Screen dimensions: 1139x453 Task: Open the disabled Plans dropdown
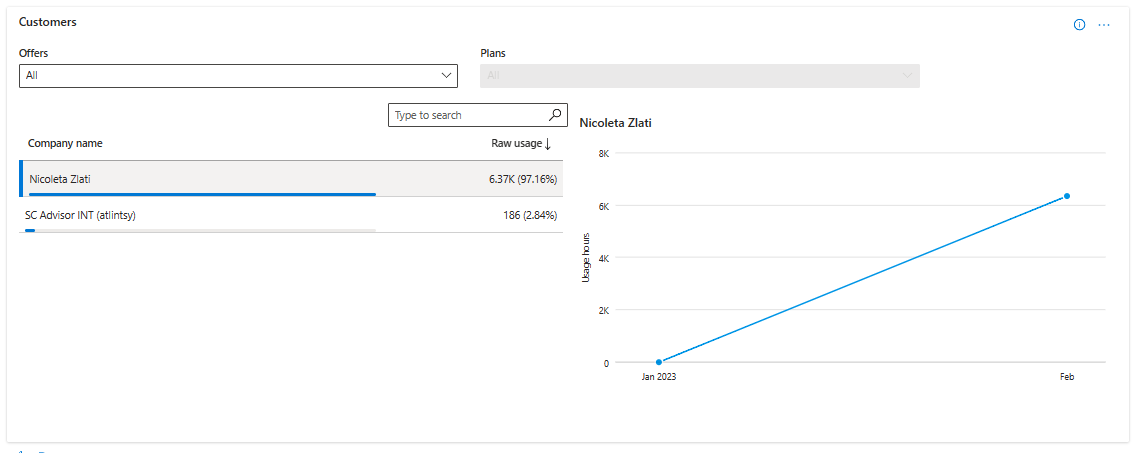pos(700,76)
